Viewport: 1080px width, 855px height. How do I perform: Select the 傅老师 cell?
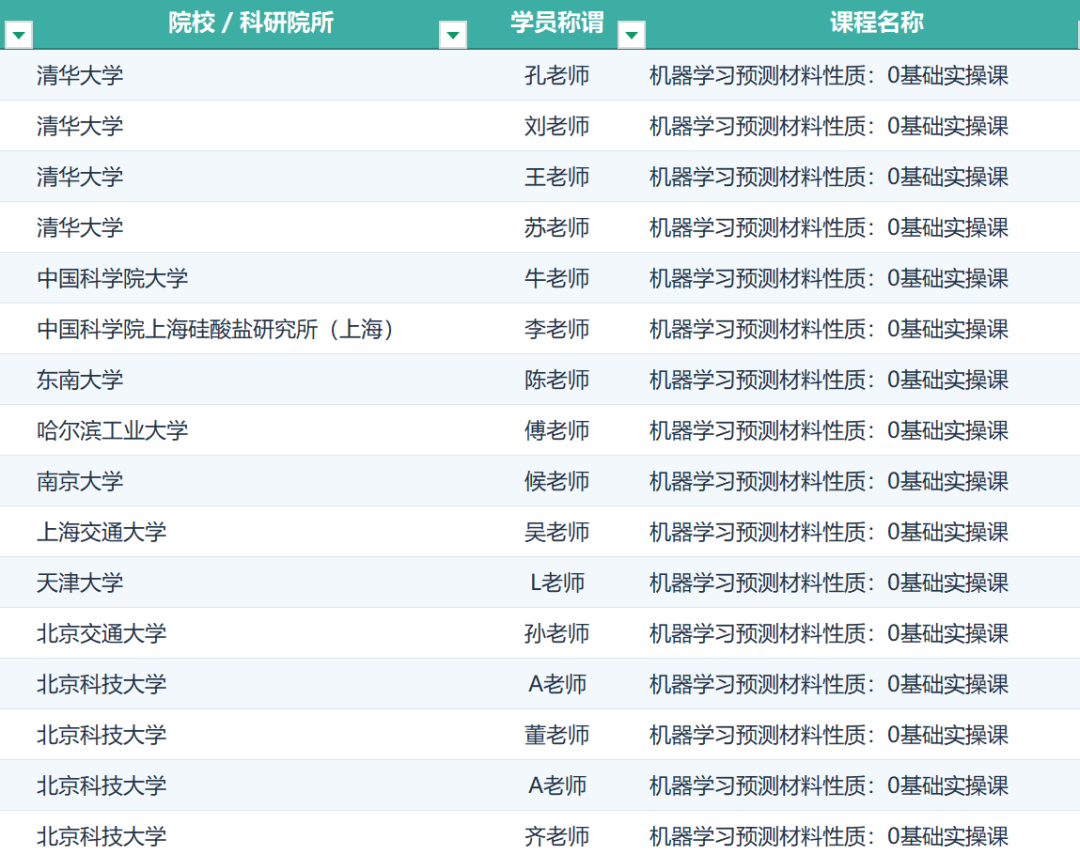point(557,431)
